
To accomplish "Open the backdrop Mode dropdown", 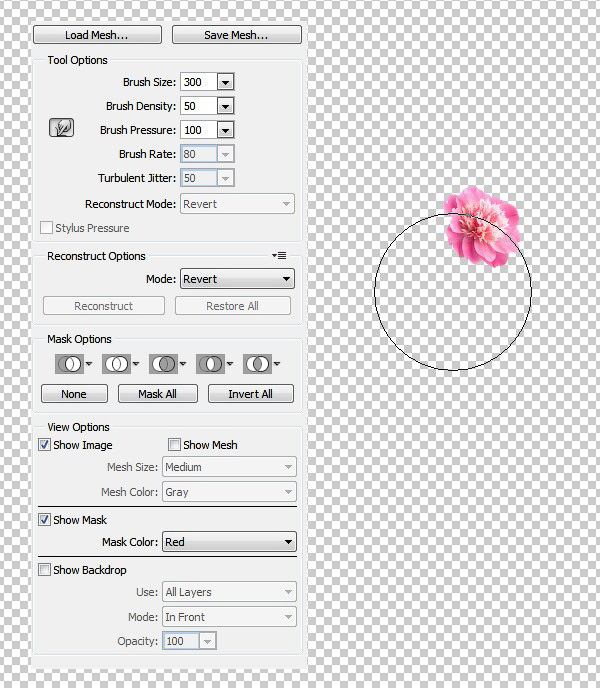I will pyautogui.click(x=229, y=617).
